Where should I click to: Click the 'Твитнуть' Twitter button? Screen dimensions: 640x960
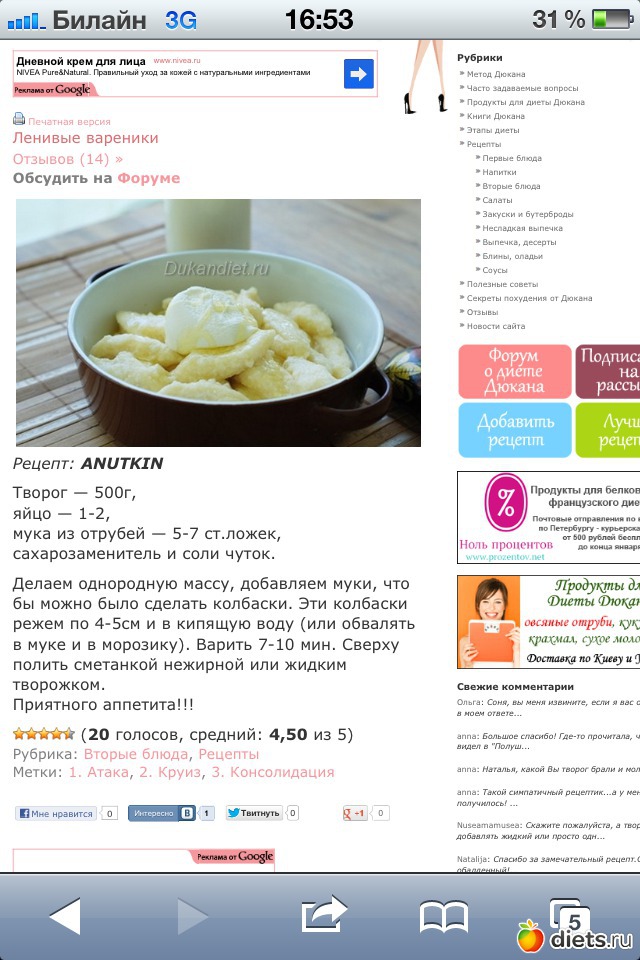(x=254, y=813)
